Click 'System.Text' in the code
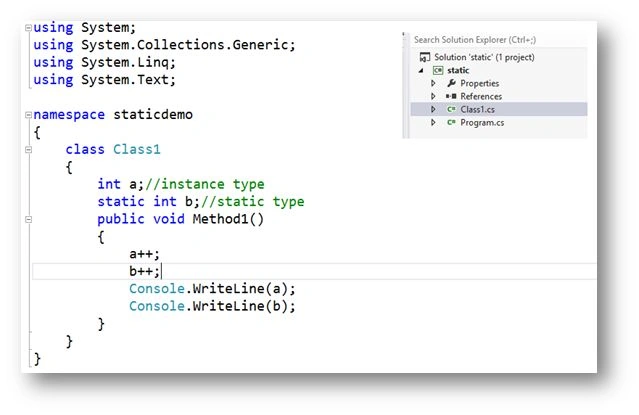Image resolution: width=639 pixels, height=415 pixels. click(126, 80)
